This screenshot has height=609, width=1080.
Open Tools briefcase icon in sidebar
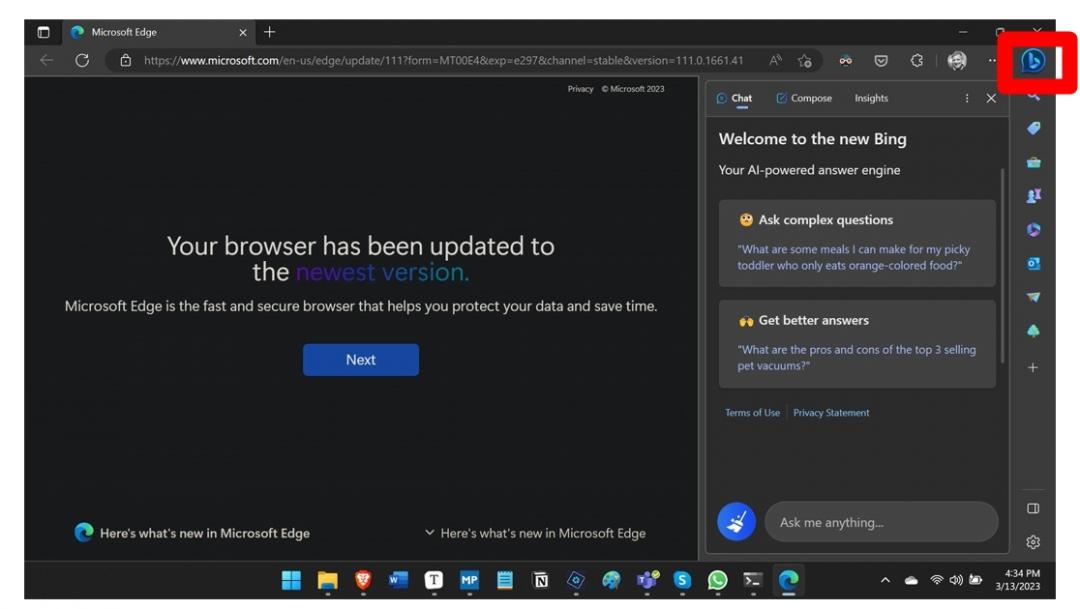tap(1033, 163)
